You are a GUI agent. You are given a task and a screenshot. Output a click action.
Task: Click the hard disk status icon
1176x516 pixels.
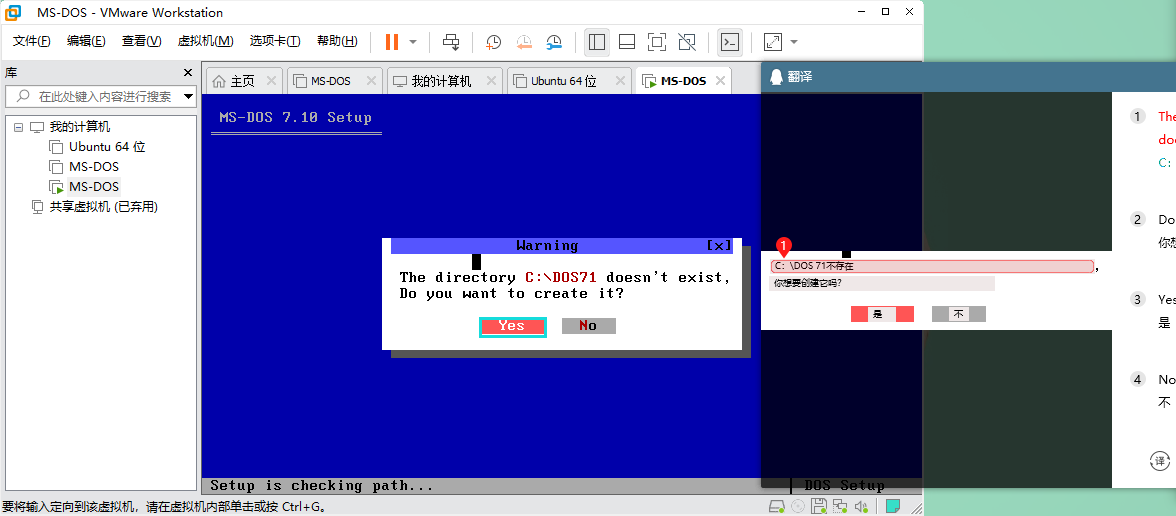(778, 506)
